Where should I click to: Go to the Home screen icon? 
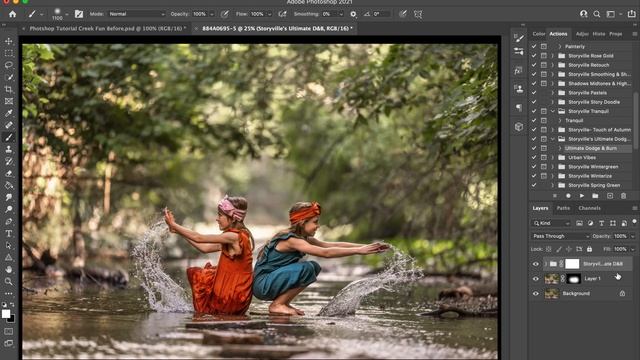point(13,14)
